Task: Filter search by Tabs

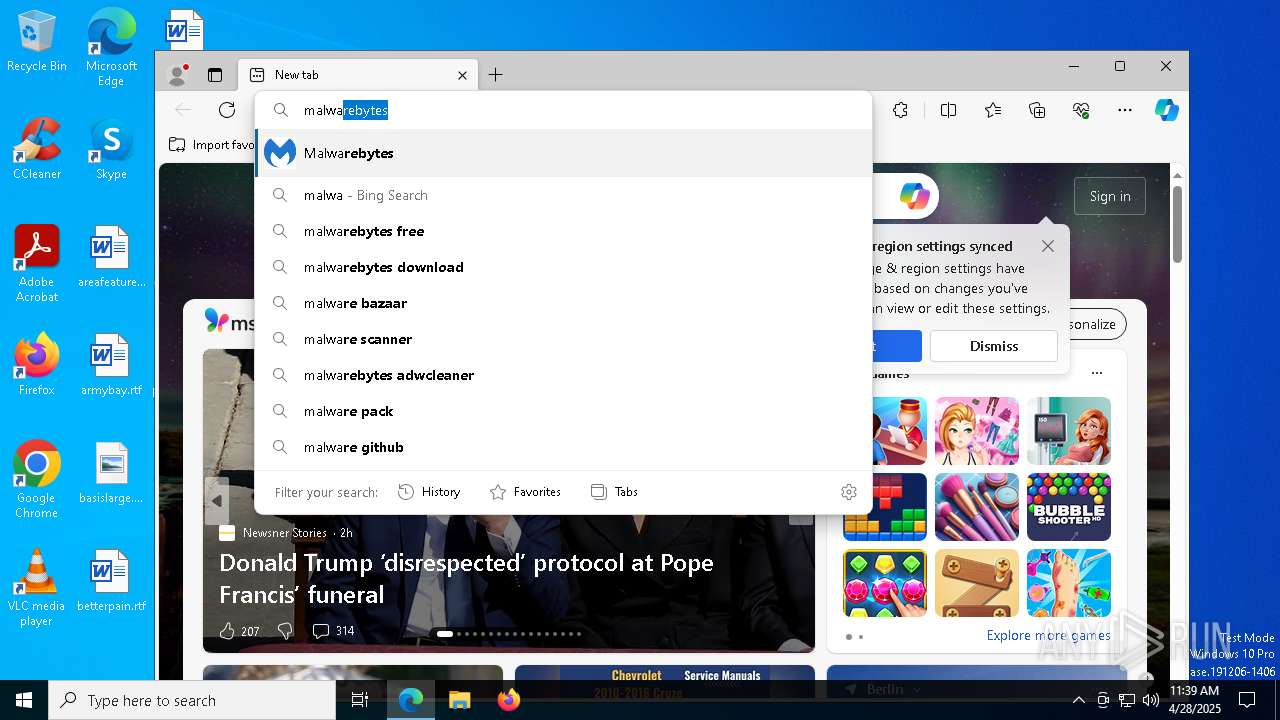Action: pyautogui.click(x=614, y=492)
